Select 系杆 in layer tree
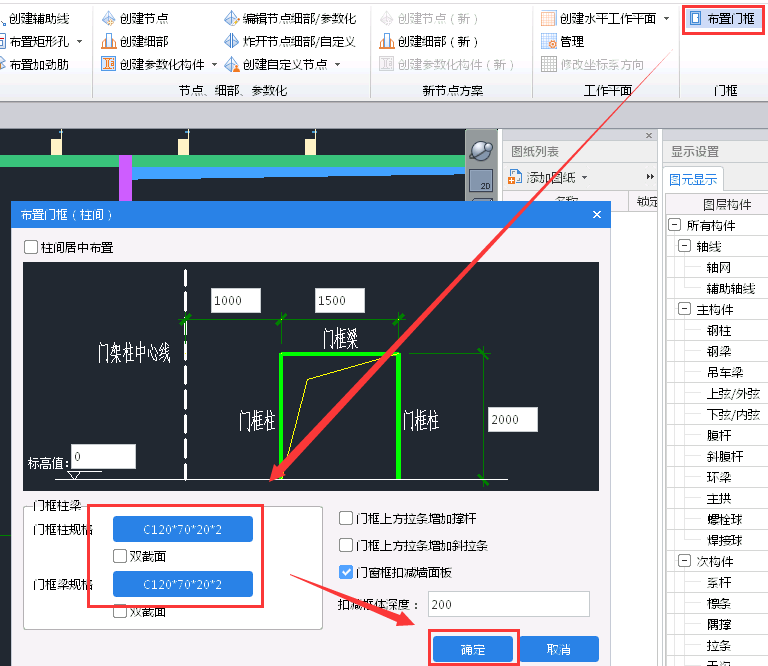 [x=719, y=582]
